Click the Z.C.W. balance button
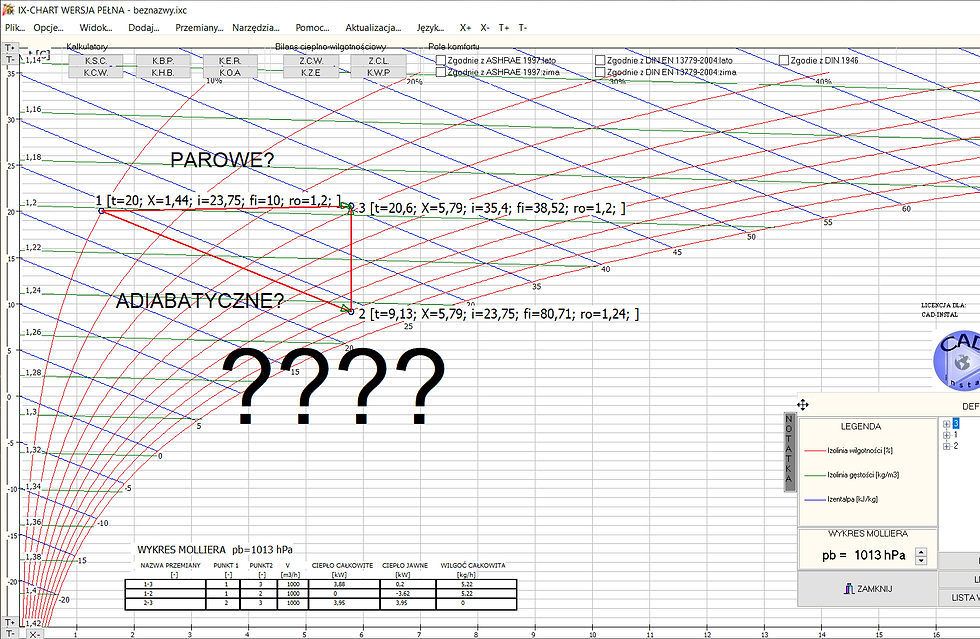The width and height of the screenshot is (980, 639). pyautogui.click(x=311, y=61)
